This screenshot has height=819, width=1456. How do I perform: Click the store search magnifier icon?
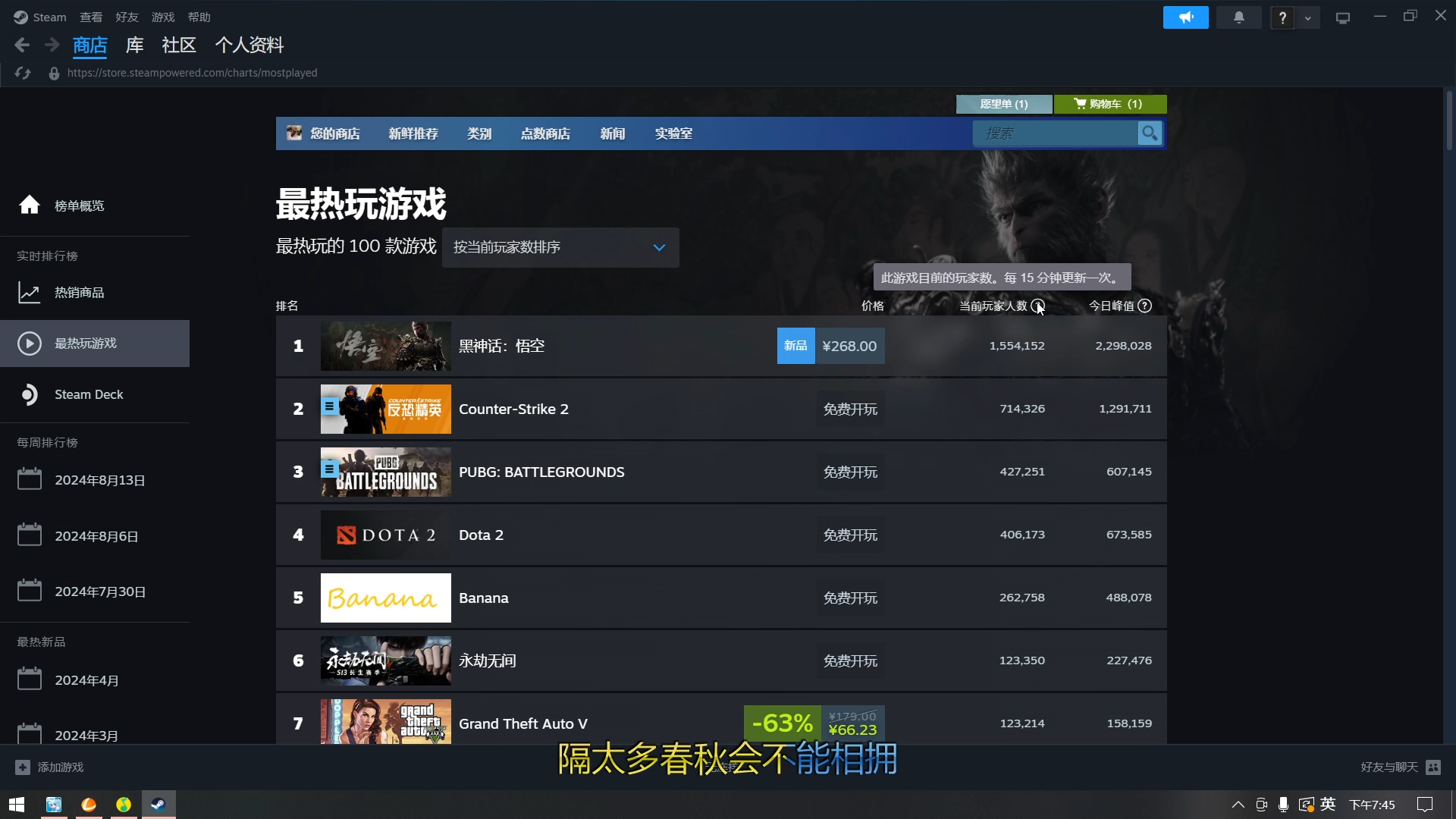coord(1150,133)
